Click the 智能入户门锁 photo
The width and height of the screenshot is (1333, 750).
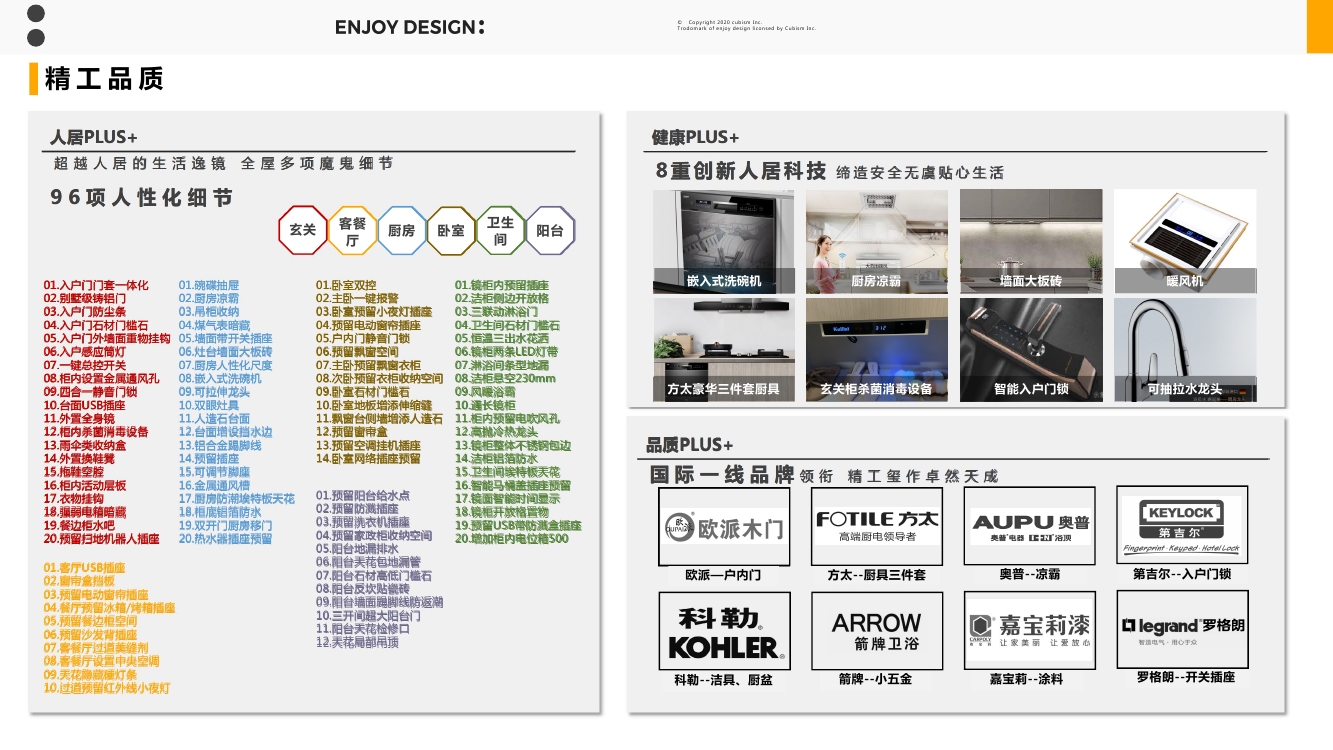[1031, 350]
